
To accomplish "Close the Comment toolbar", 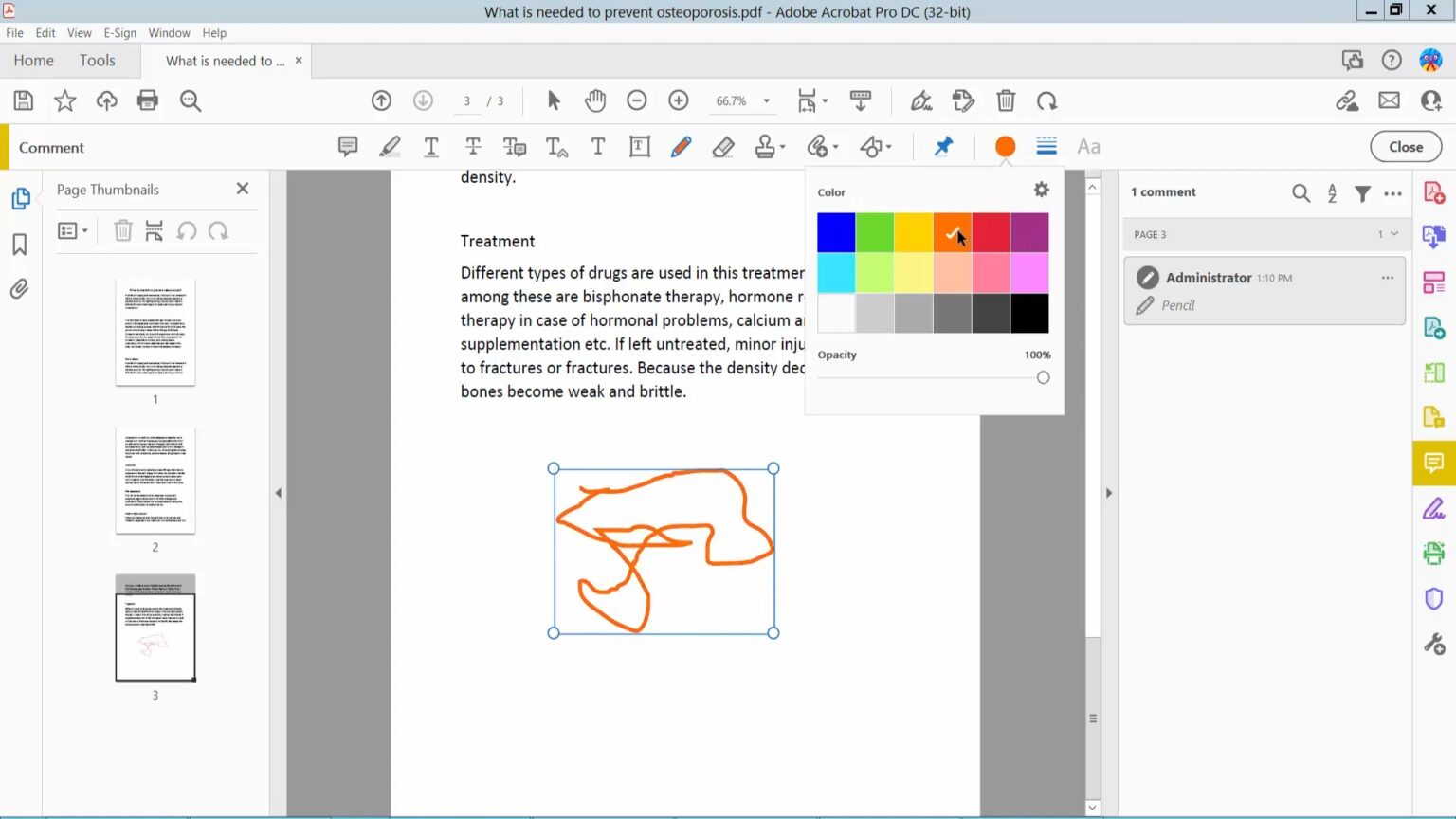I will click(x=1405, y=146).
